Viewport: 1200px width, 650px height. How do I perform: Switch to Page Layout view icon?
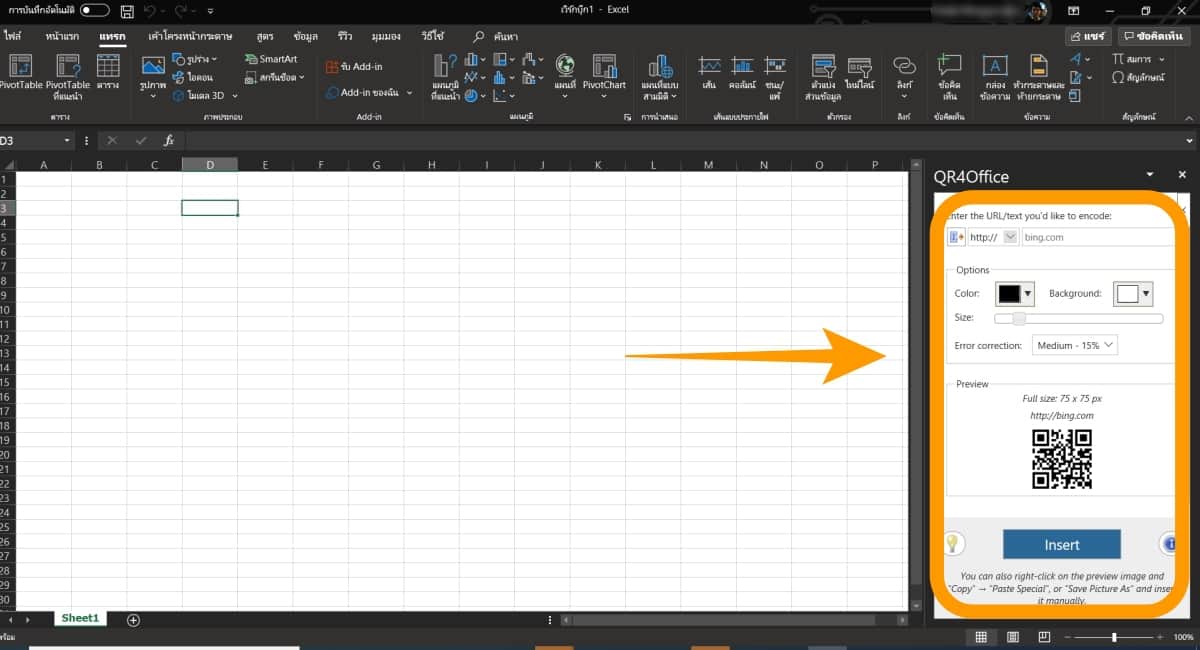[1012, 637]
